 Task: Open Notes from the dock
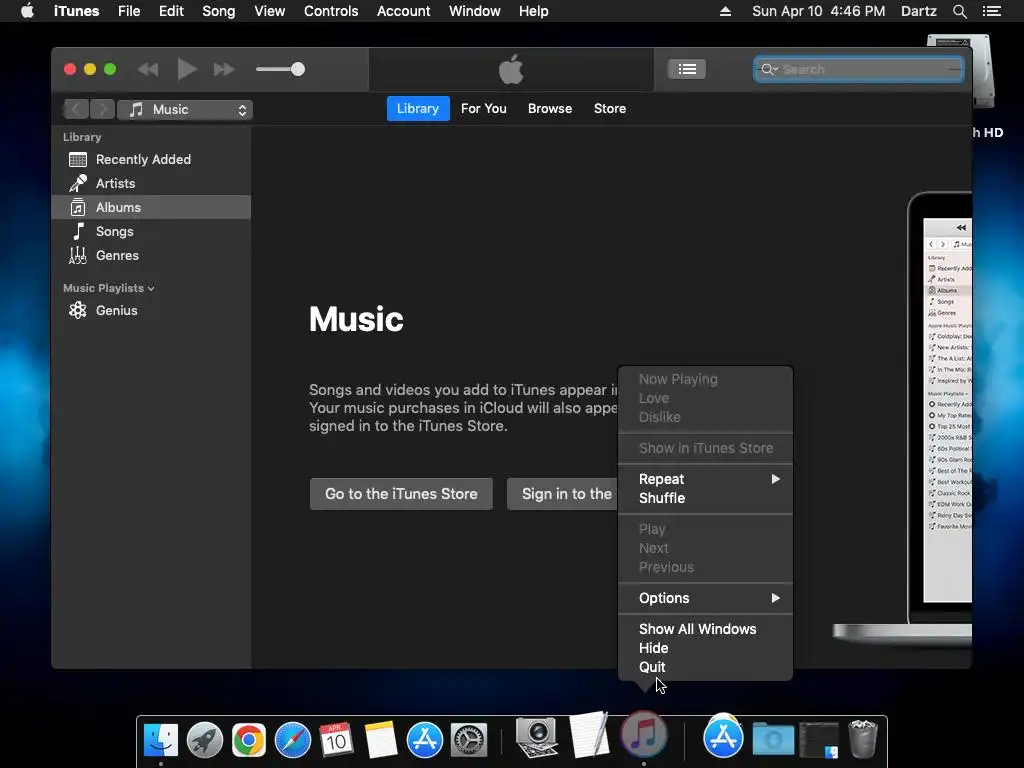pos(381,741)
